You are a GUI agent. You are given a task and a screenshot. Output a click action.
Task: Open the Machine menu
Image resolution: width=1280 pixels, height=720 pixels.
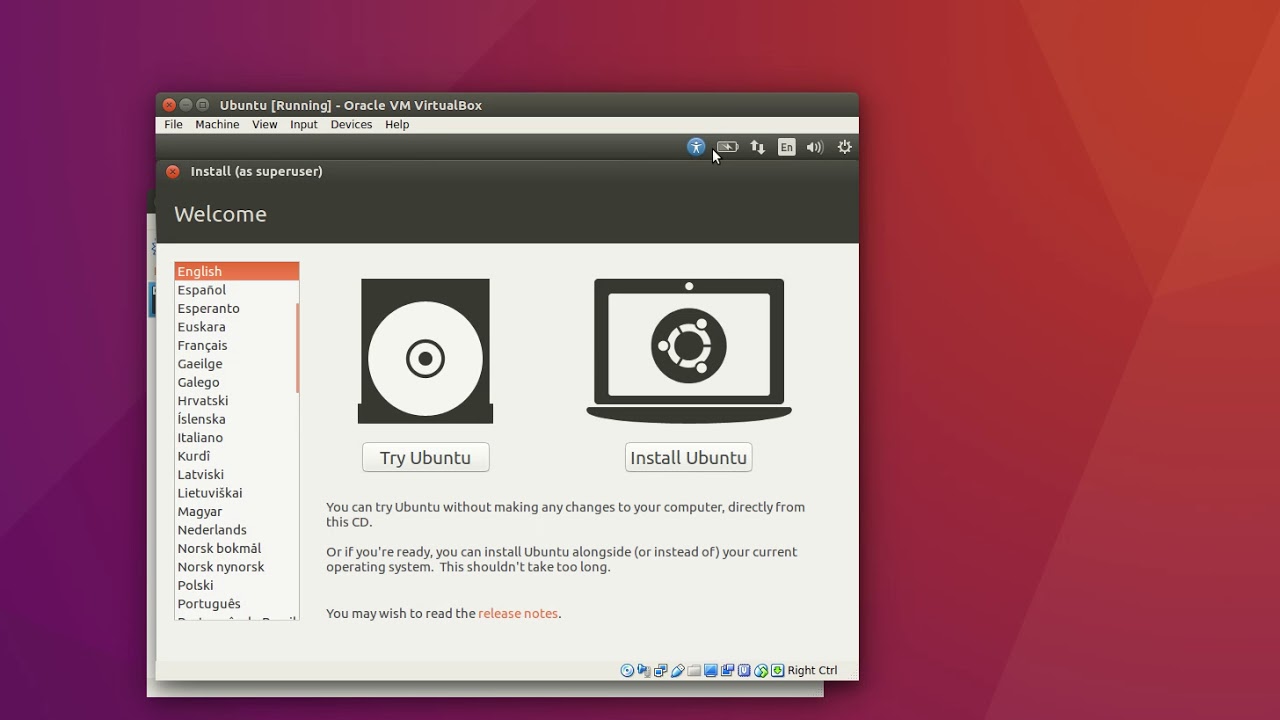tap(217, 125)
